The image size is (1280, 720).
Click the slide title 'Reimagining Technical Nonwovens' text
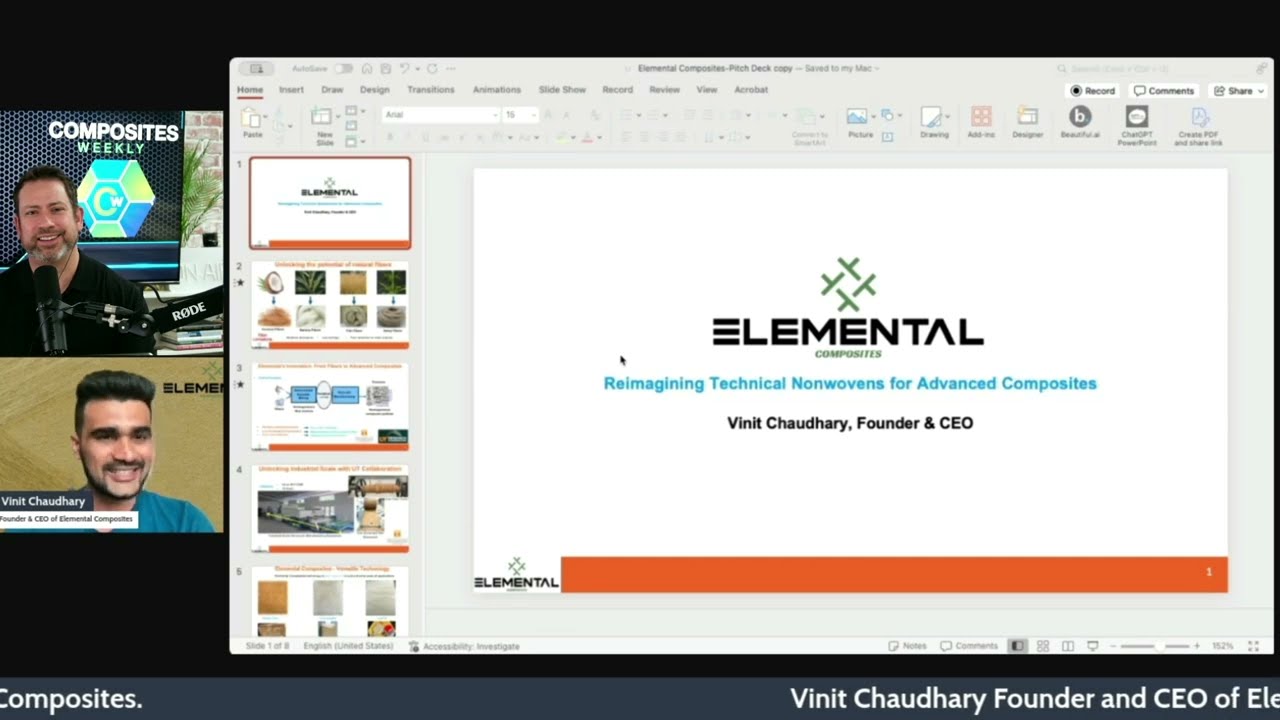pos(850,383)
